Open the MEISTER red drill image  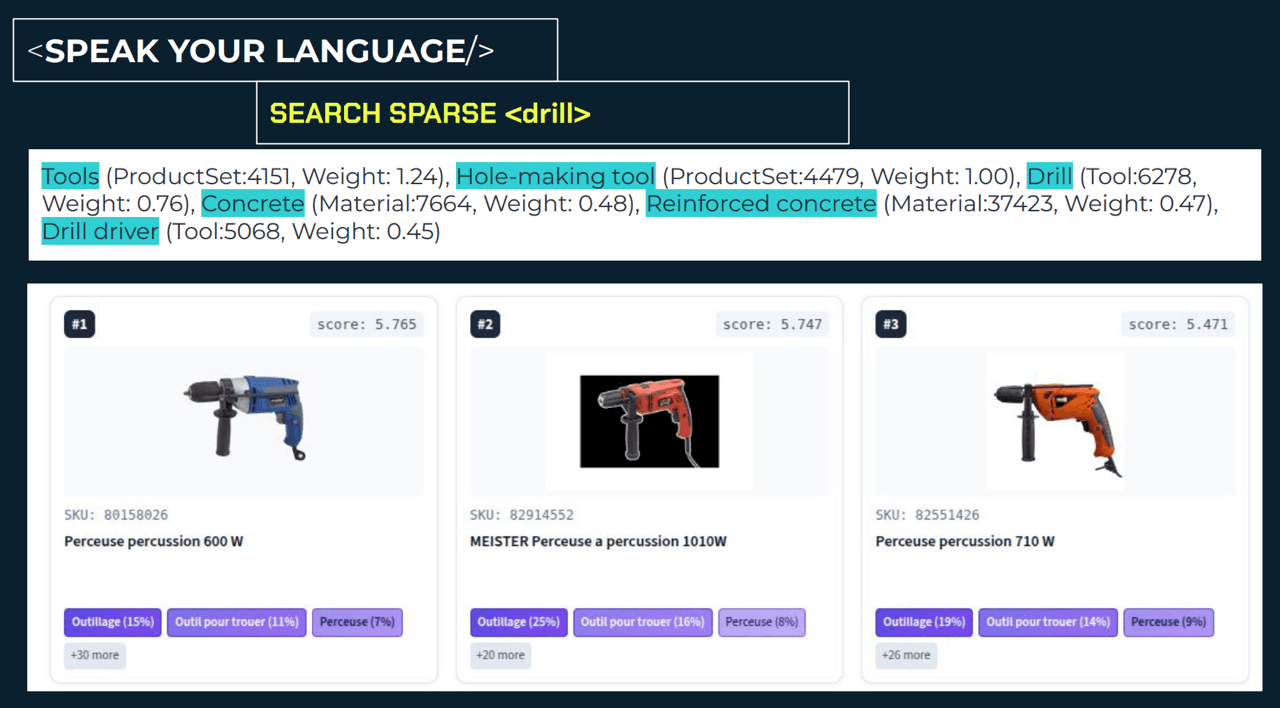650,421
